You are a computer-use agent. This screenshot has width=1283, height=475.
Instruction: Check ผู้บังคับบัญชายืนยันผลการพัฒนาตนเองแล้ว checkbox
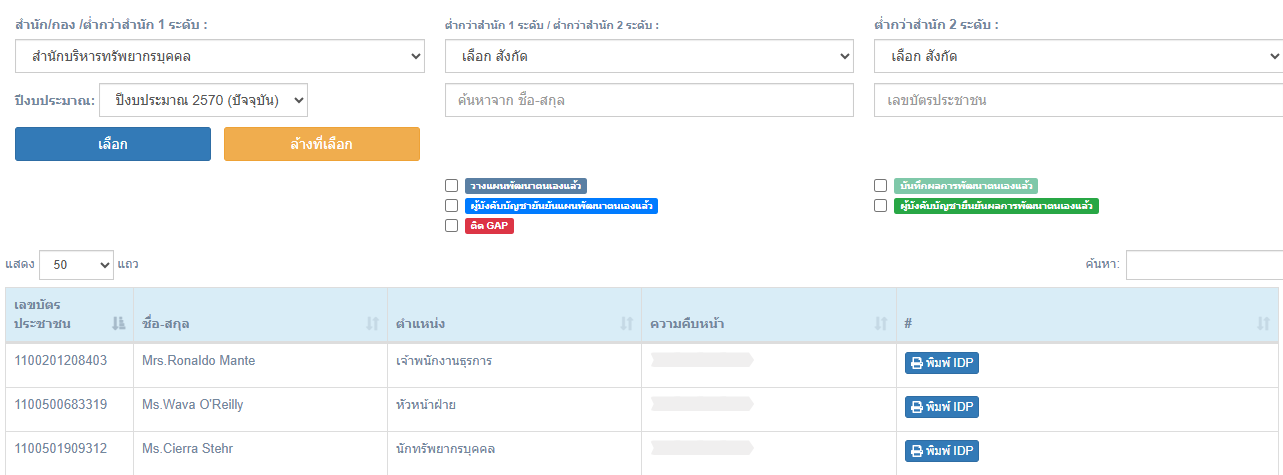(x=881, y=206)
